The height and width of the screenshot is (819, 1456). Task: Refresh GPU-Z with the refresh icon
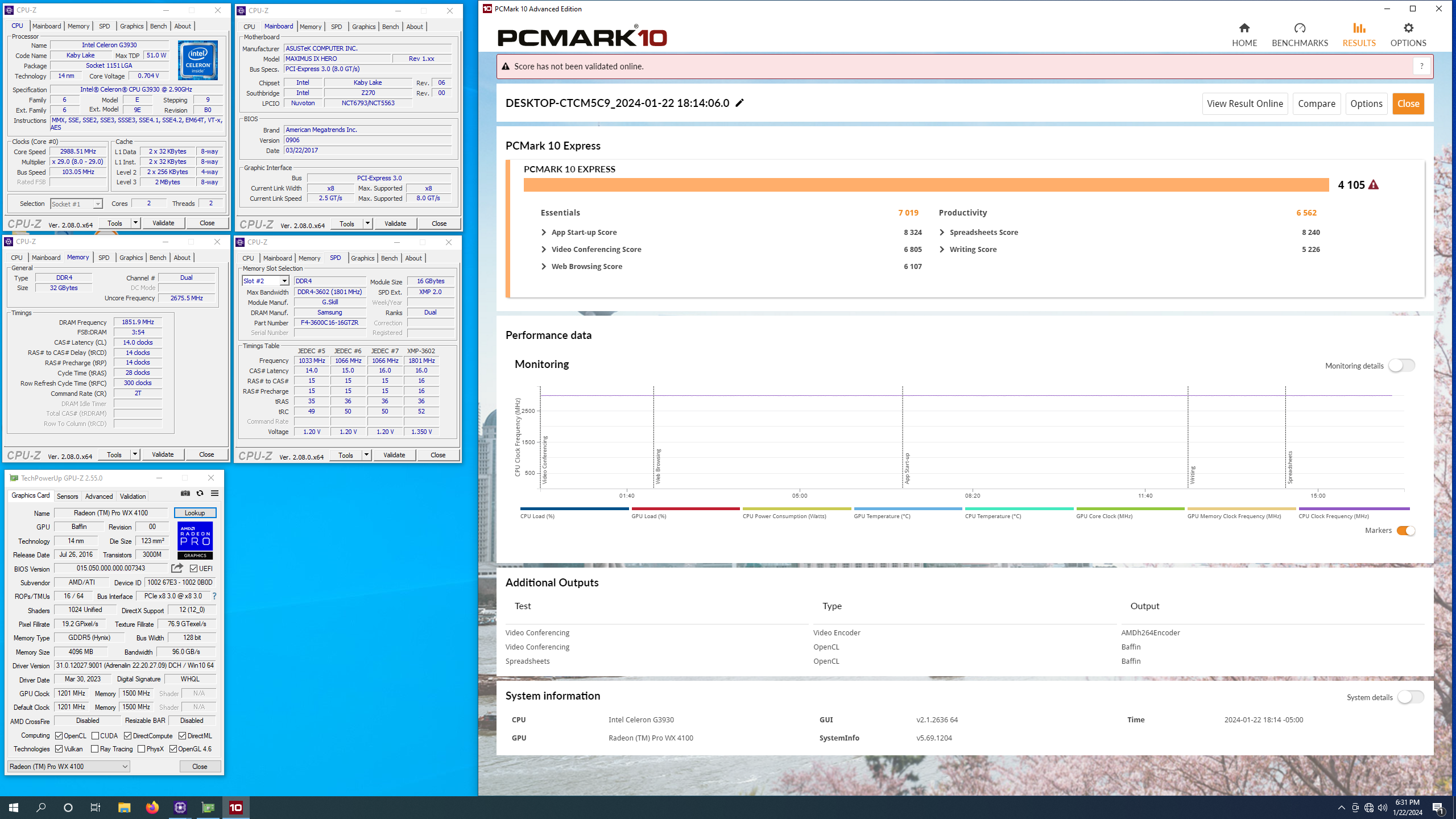pyautogui.click(x=200, y=493)
